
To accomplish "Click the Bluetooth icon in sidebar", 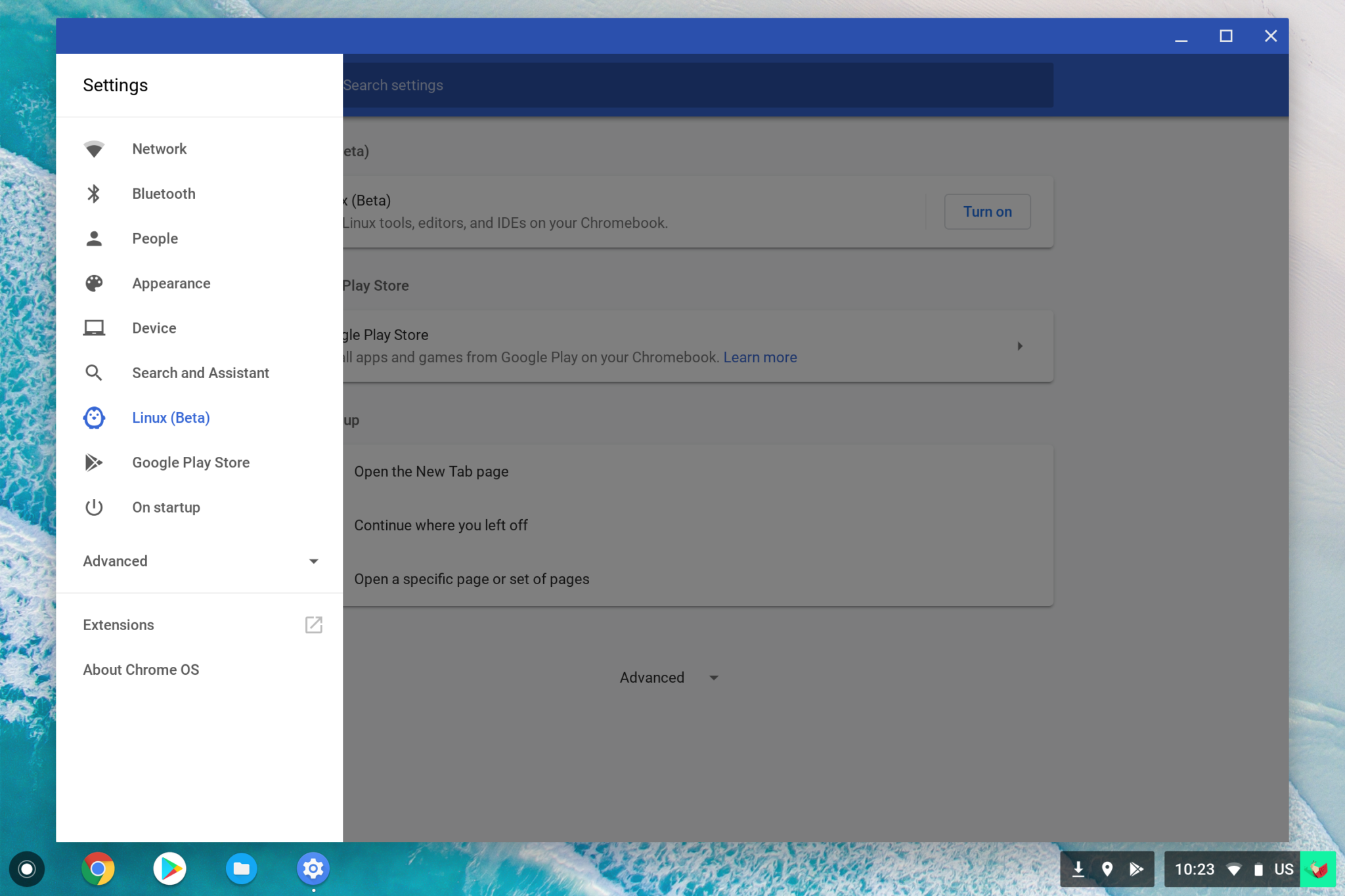I will click(94, 194).
